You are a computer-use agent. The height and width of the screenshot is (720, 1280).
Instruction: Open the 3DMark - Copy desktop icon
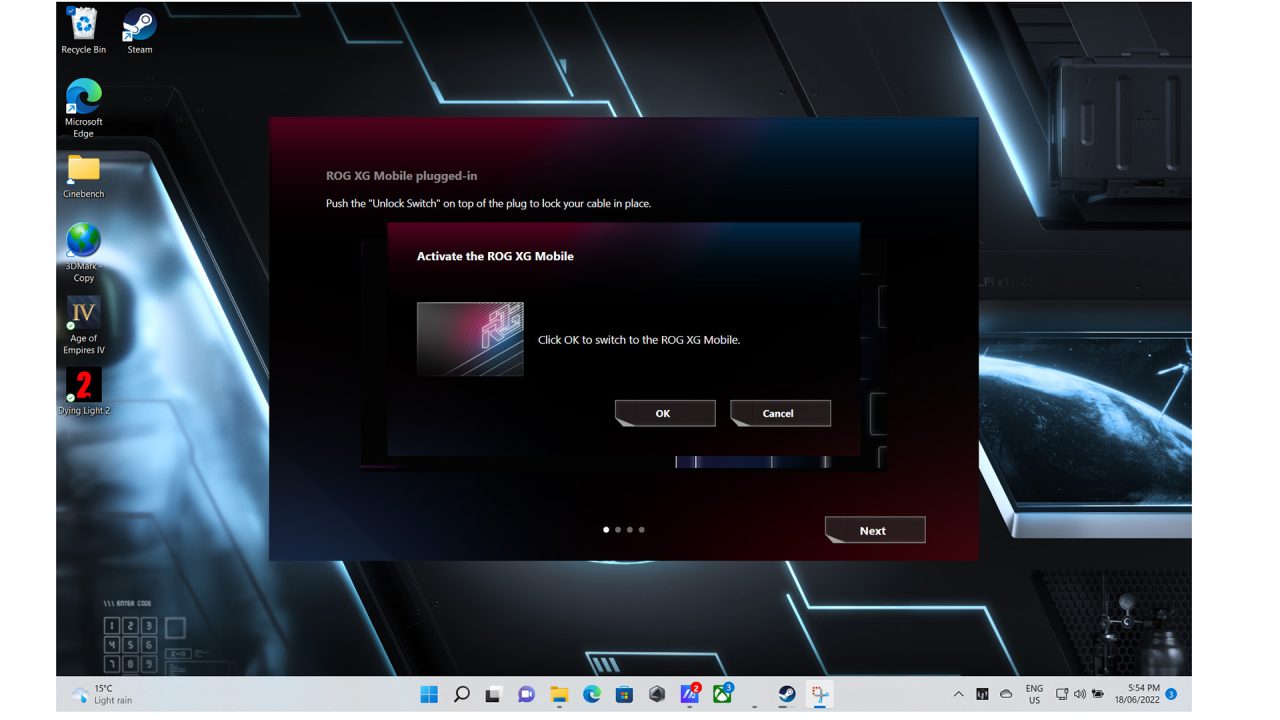pos(84,252)
